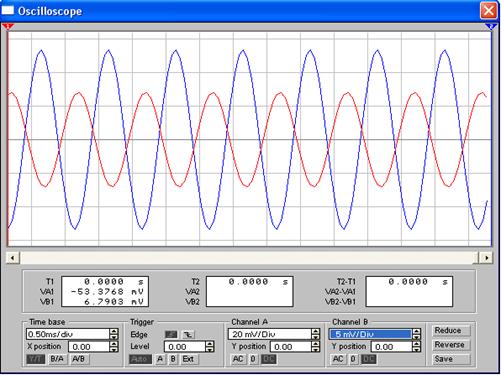Image resolution: width=501 pixels, height=375 pixels.
Task: Click the left scroll arrow below the graph
Action: [x=13, y=258]
